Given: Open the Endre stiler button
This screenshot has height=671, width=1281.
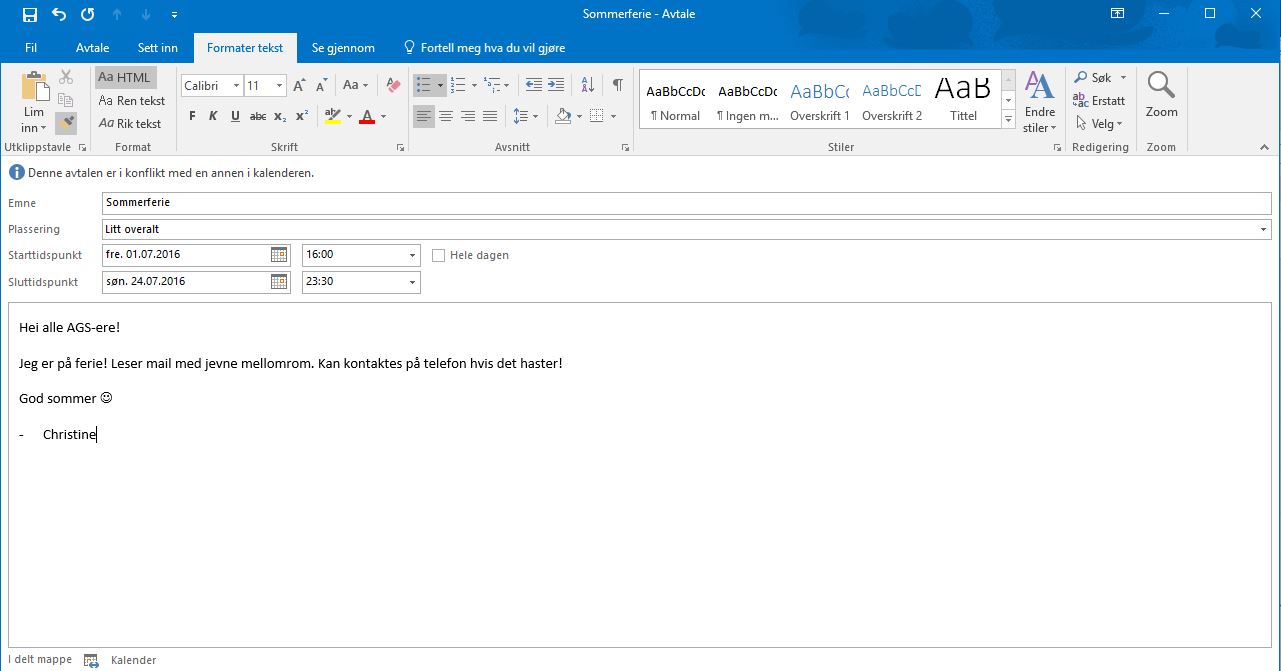Looking at the screenshot, I should (x=1040, y=102).
